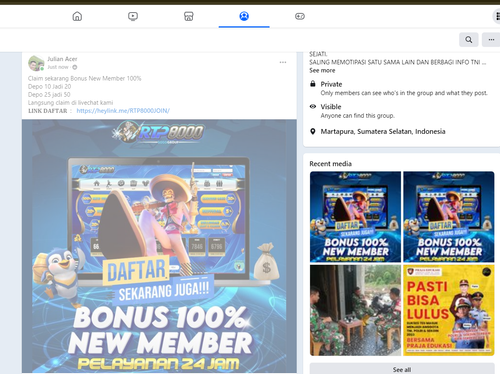500x374 pixels.
Task: Open the 'Pasti Bisa Lulus' media thumbnail
Action: 449,310
